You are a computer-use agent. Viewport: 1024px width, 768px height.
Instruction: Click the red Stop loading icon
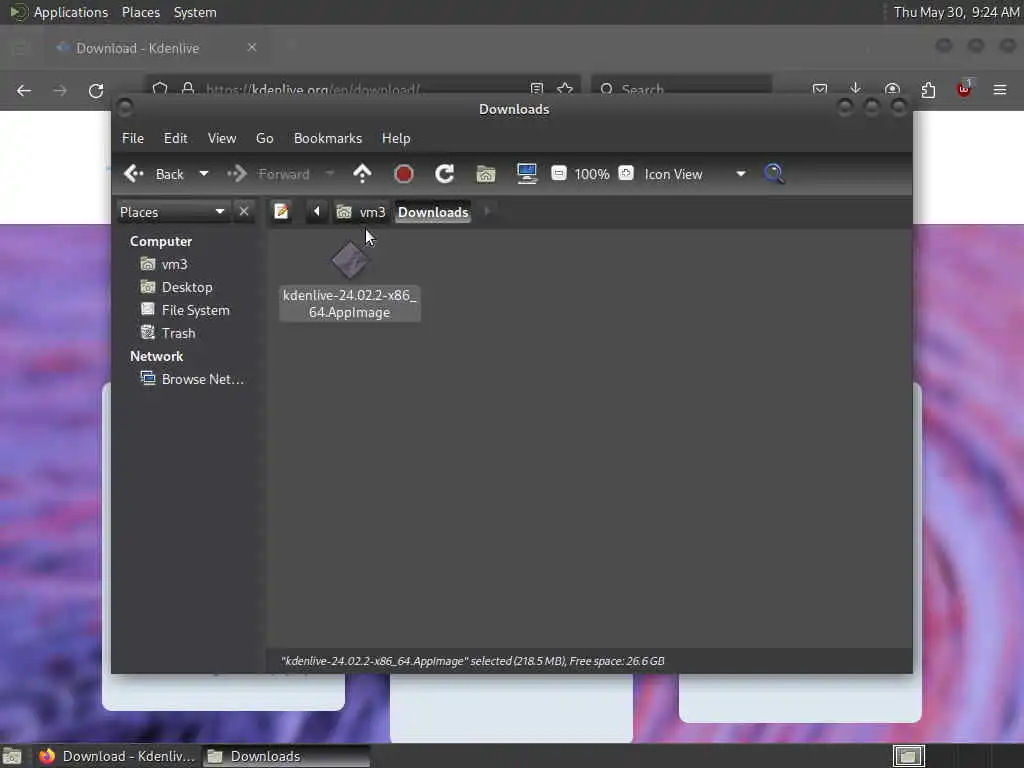(x=404, y=174)
